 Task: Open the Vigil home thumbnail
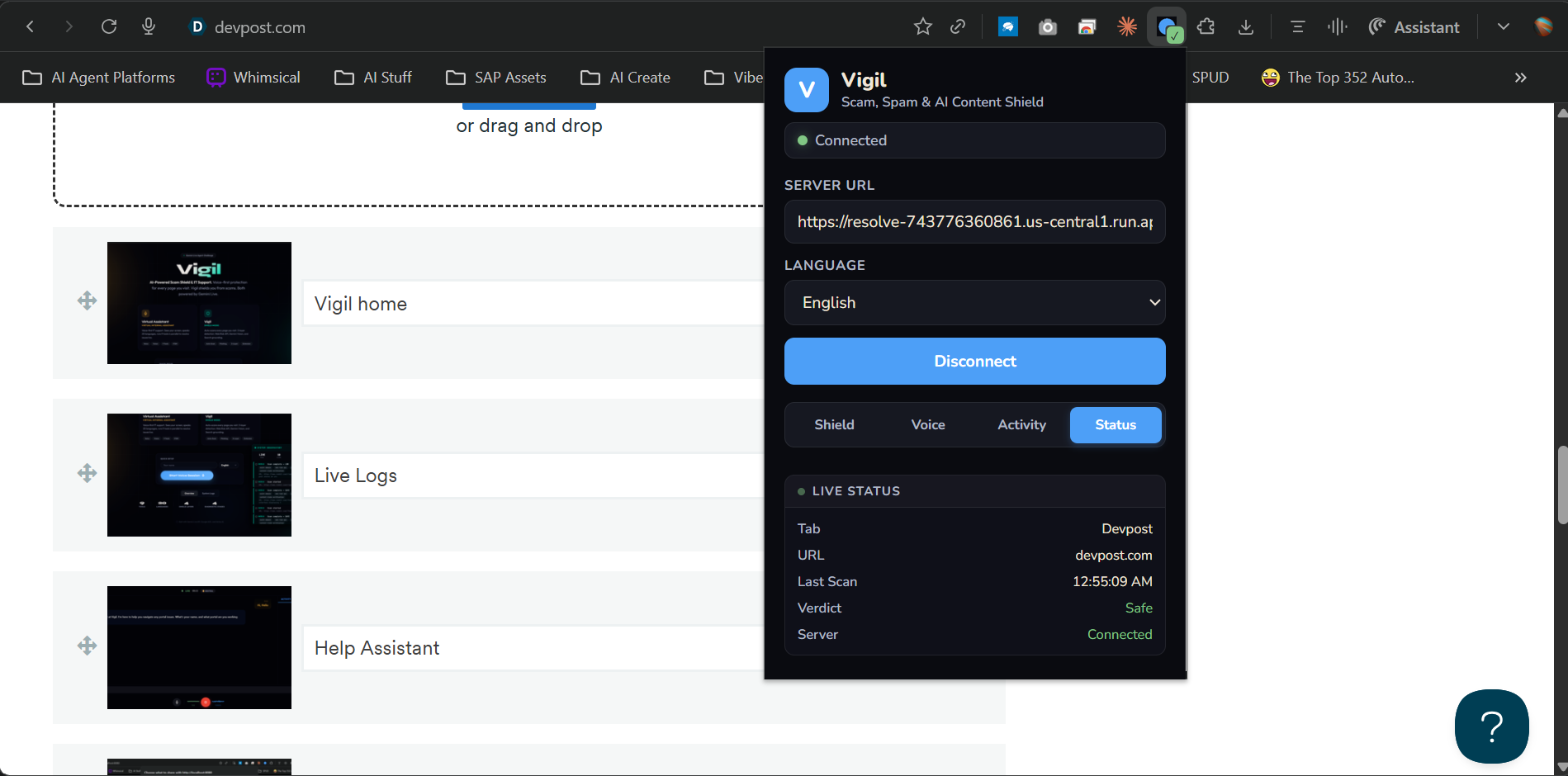(199, 303)
